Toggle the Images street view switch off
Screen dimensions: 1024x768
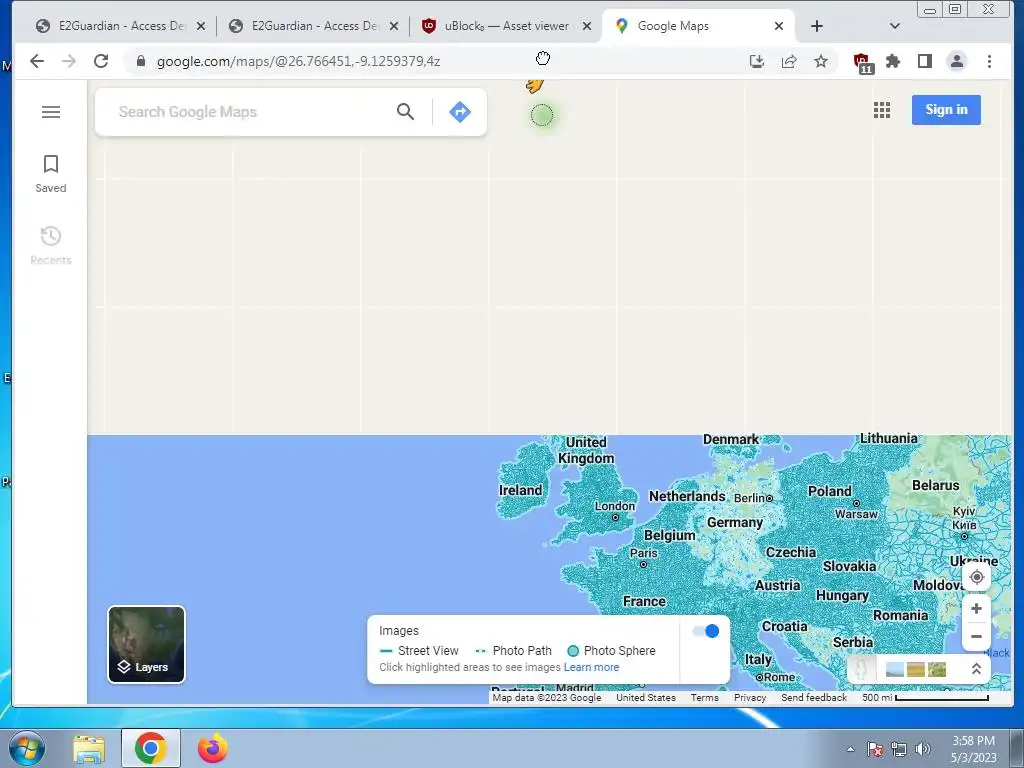pos(705,631)
